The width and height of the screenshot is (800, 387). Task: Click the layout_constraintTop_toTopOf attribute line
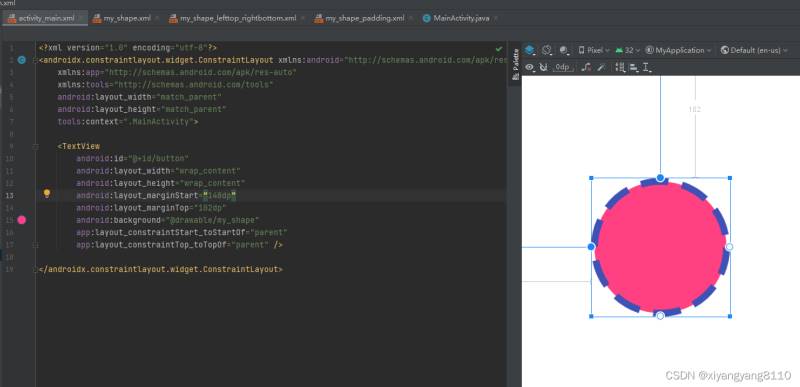[x=180, y=245]
